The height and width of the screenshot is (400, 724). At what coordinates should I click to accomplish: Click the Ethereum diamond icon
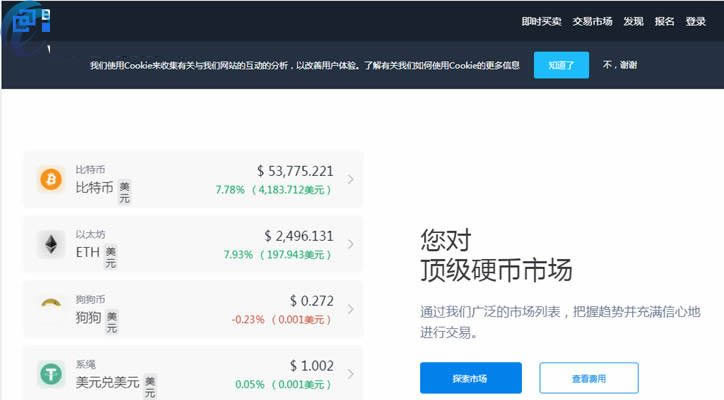pyautogui.click(x=50, y=244)
